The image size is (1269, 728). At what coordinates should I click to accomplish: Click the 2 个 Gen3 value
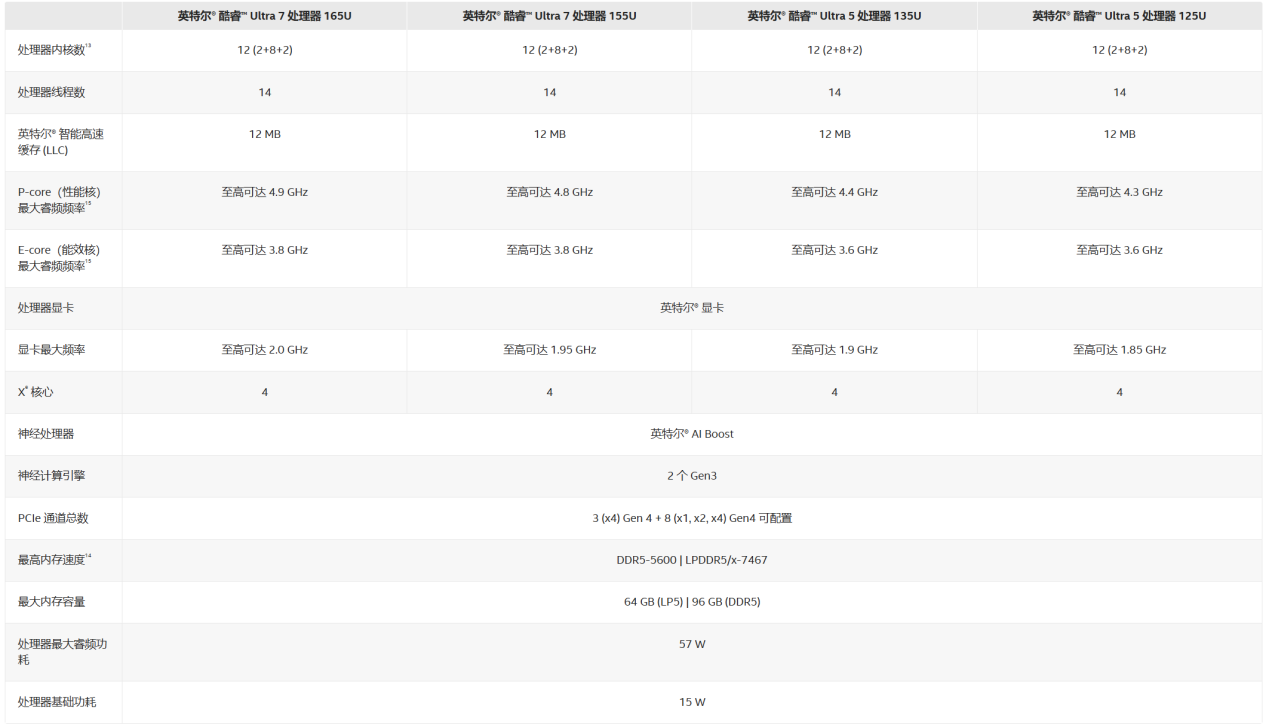point(692,476)
